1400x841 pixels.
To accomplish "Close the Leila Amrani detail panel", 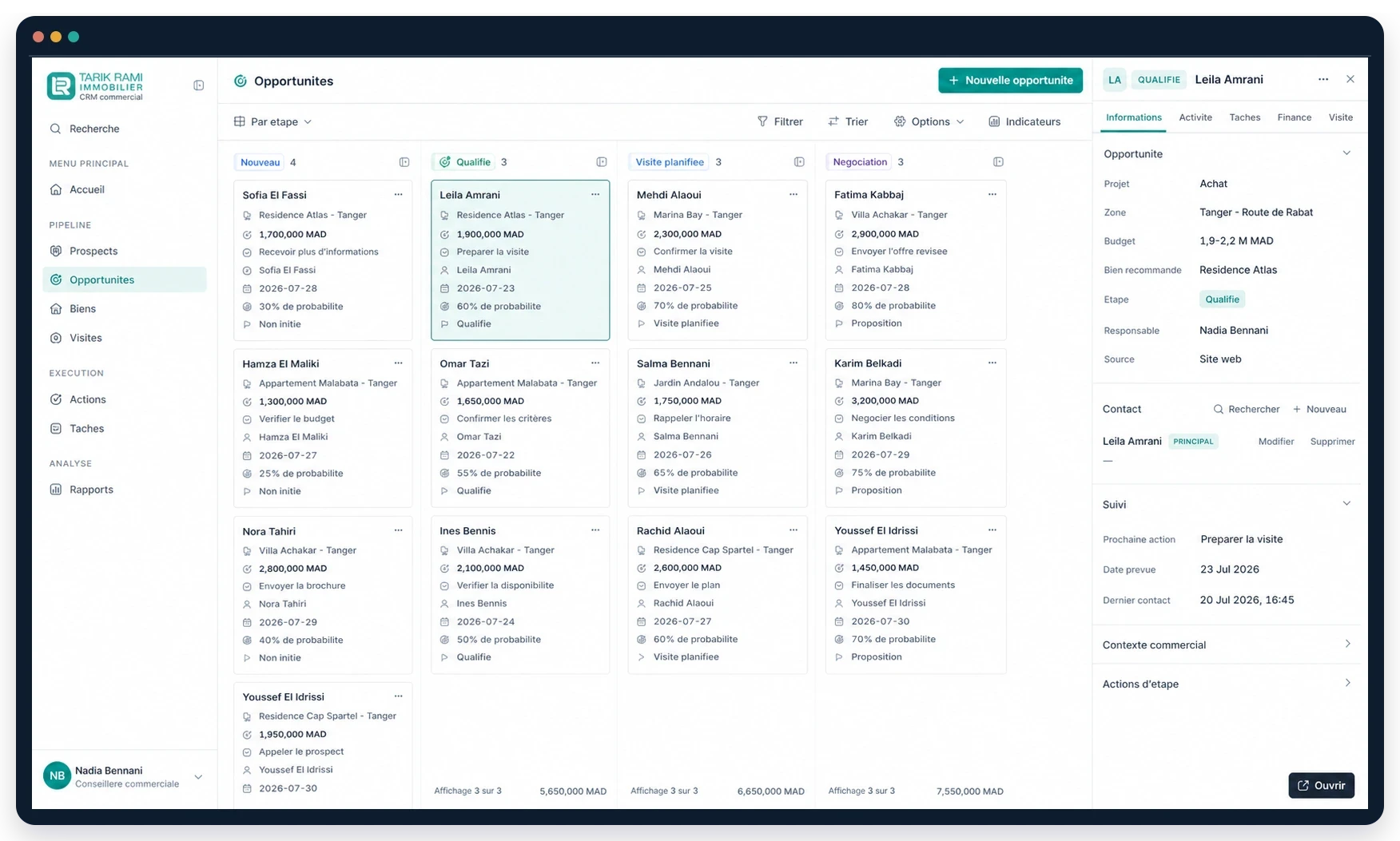I will pyautogui.click(x=1350, y=79).
